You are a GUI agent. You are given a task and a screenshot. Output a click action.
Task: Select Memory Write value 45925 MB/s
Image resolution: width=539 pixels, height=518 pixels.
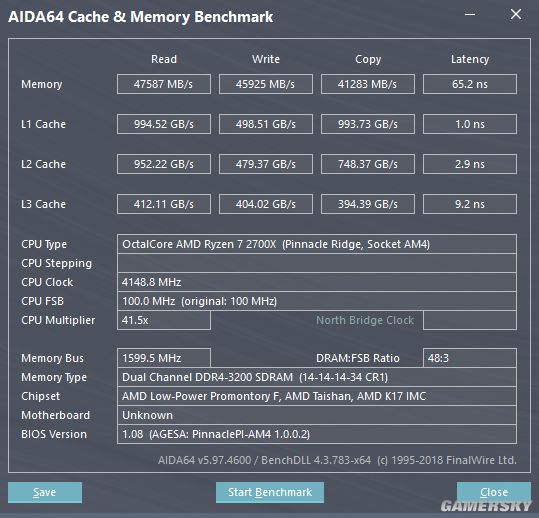click(266, 84)
